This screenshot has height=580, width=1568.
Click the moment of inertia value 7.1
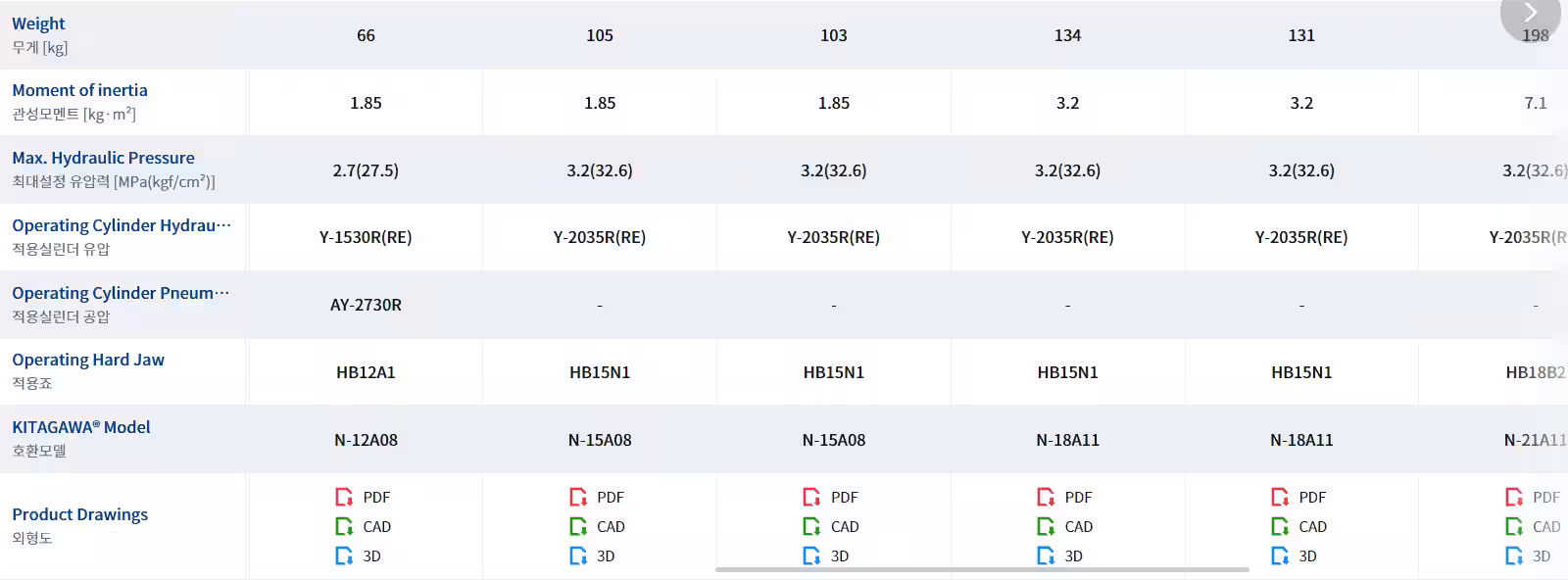click(x=1536, y=103)
